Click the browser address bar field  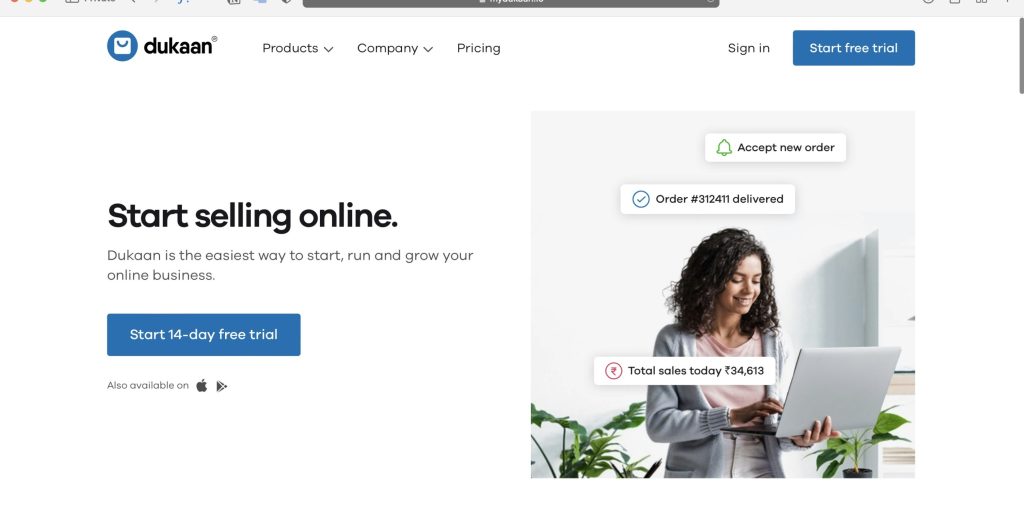[511, 2]
